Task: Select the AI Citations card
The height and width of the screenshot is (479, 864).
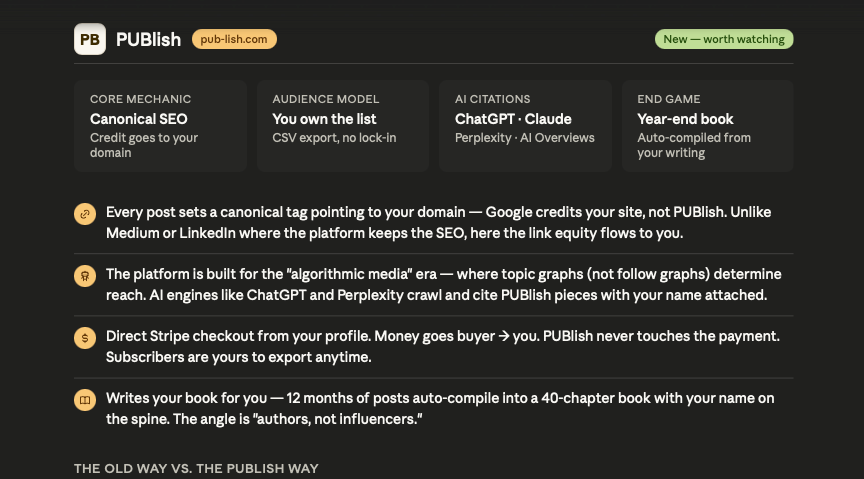Action: [525, 126]
